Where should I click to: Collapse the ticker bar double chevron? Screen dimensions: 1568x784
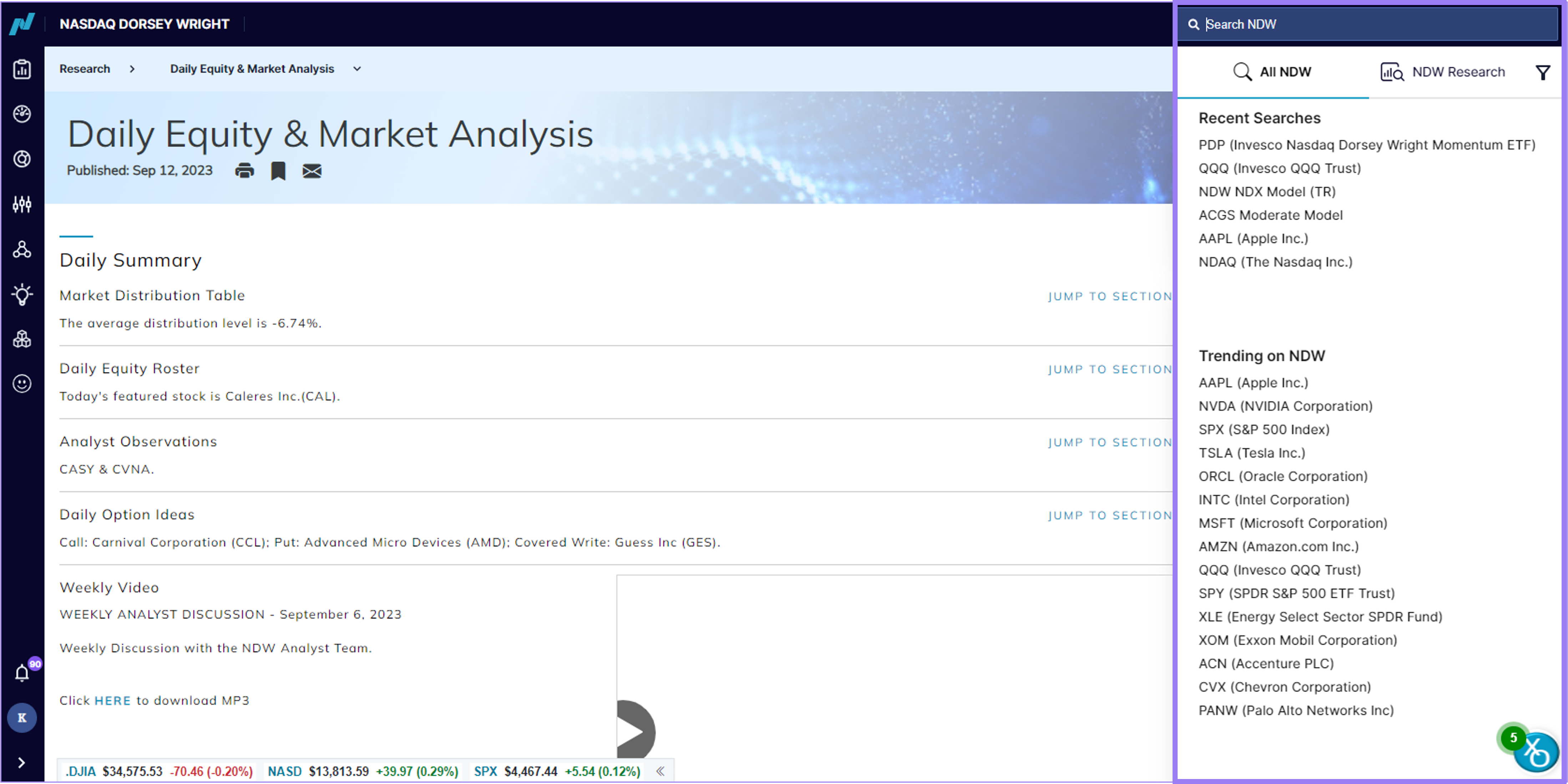tap(660, 771)
